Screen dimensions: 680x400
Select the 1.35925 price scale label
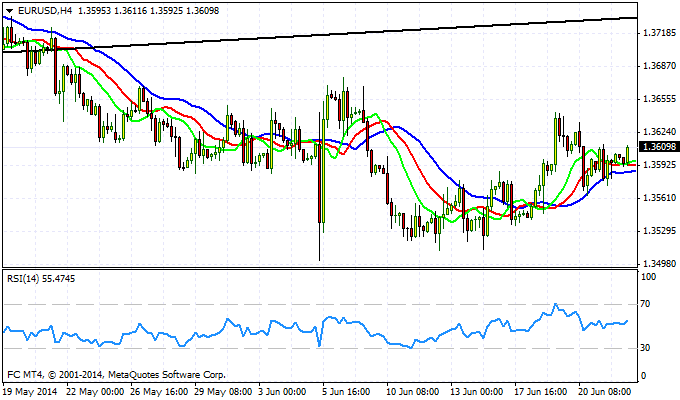coord(659,165)
